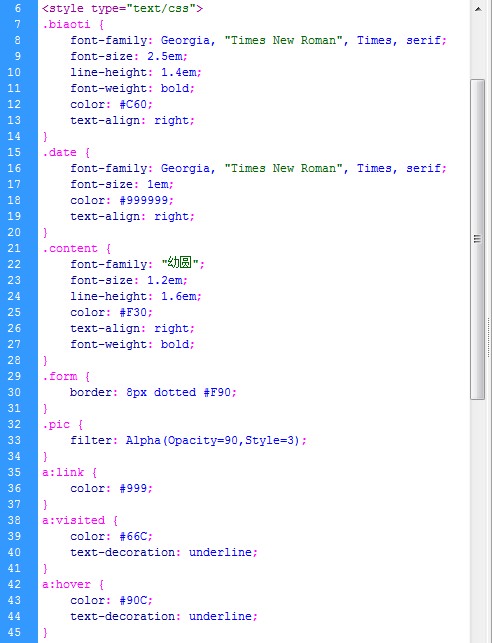Click the .biaoti selector name
This screenshot has height=643, width=492.
pos(66,24)
